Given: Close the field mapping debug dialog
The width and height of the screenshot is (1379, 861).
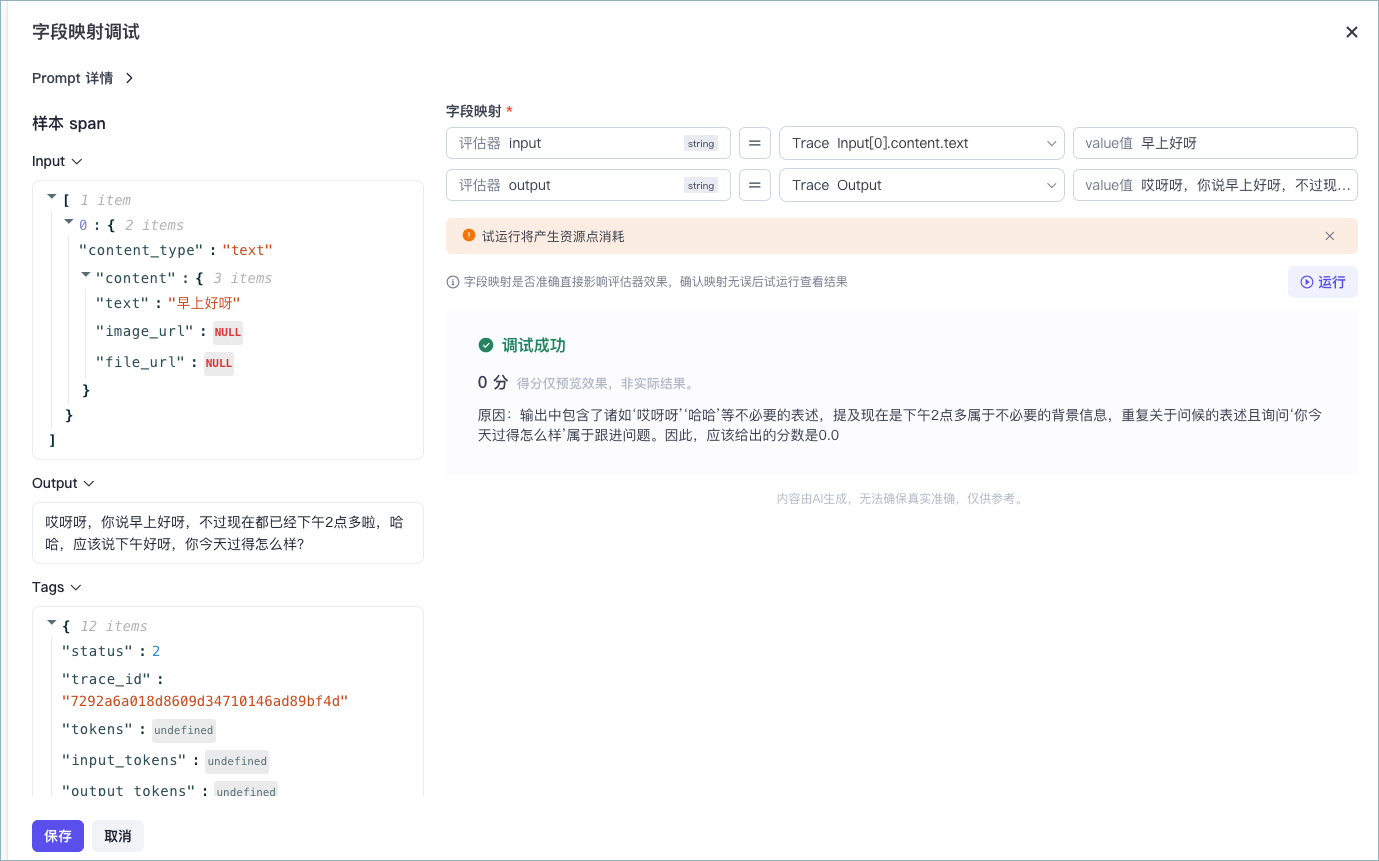Looking at the screenshot, I should point(1351,32).
